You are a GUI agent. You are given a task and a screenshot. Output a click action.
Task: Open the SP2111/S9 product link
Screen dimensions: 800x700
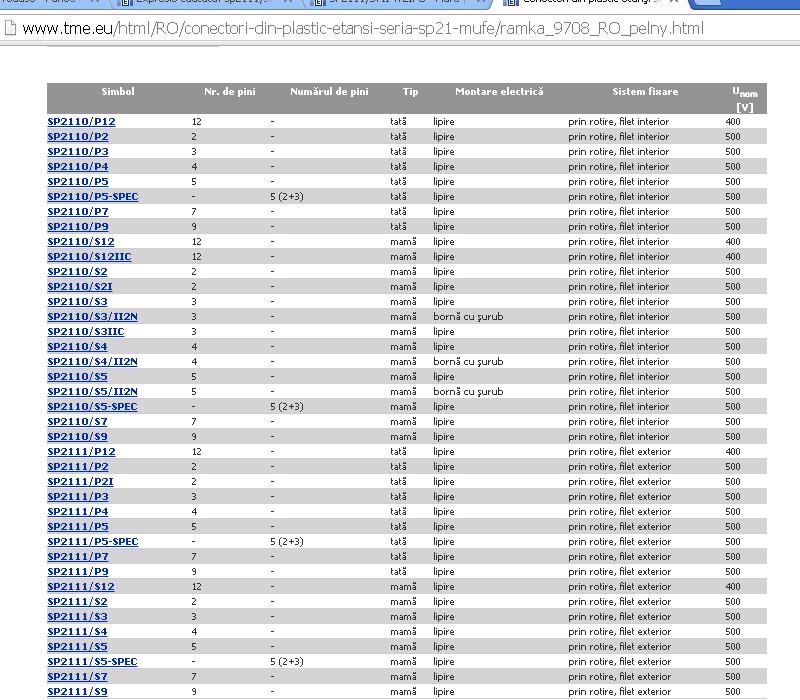(x=78, y=691)
